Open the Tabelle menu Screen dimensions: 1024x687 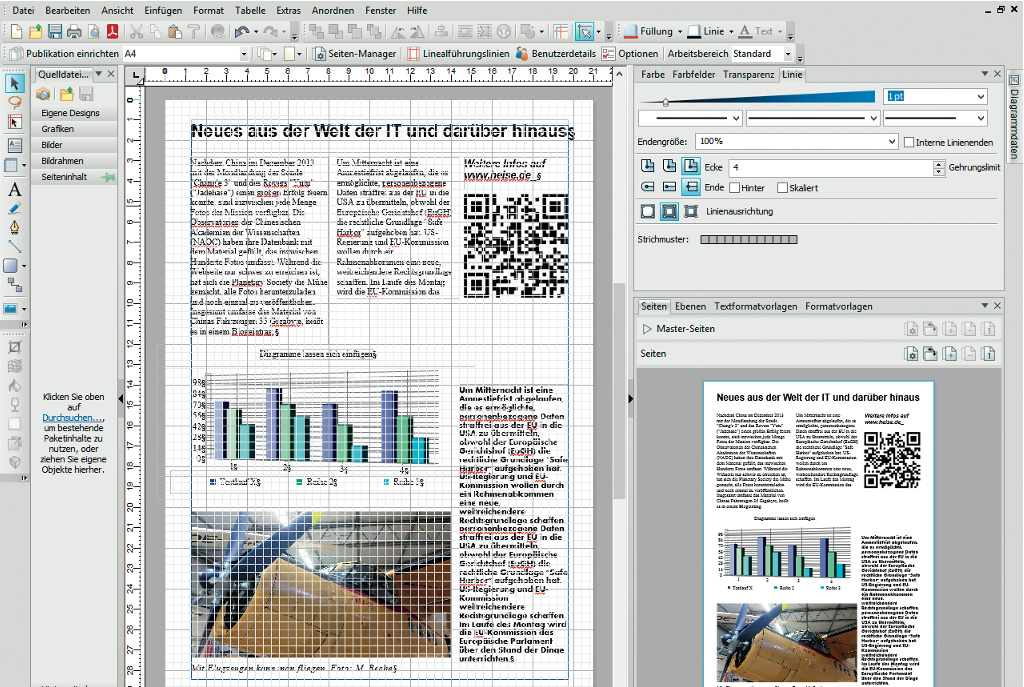pos(250,10)
